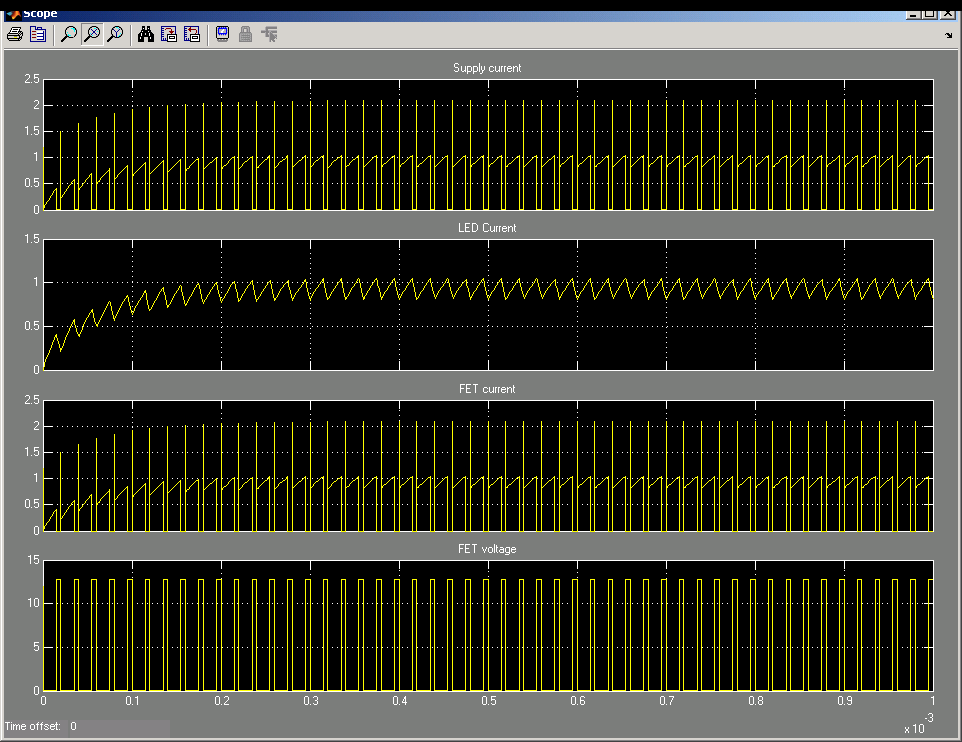Image resolution: width=962 pixels, height=742 pixels.
Task: Click the FET voltage plot title
Action: pos(487,549)
